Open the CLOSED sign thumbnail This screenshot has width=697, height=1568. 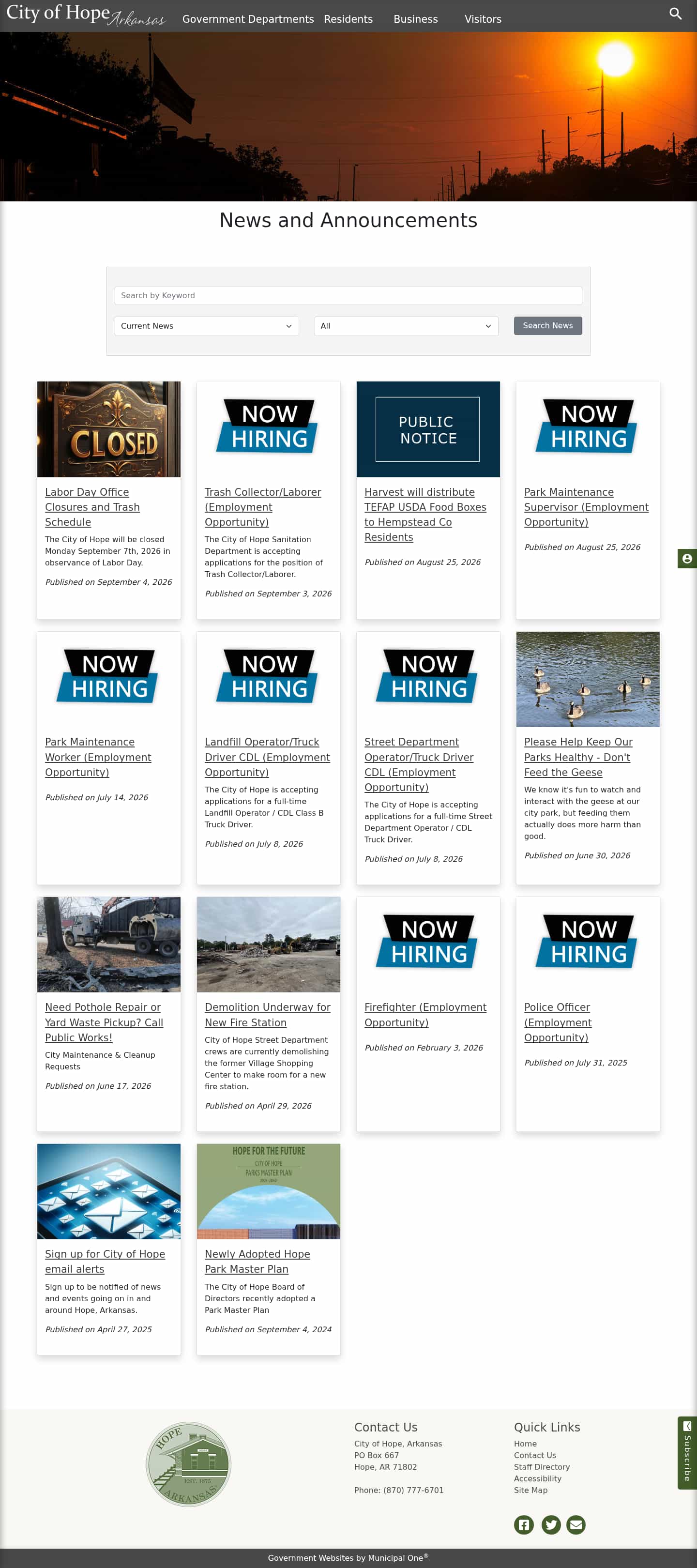point(109,429)
